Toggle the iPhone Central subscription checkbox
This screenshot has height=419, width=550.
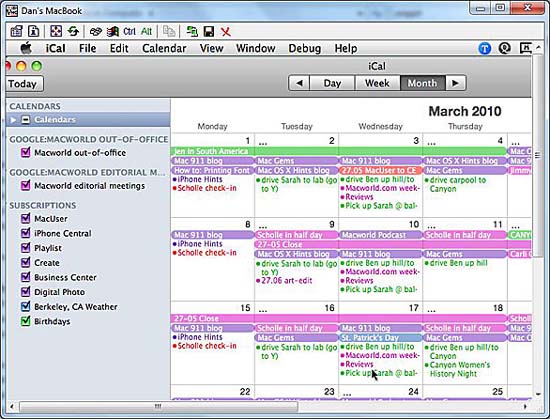click(x=26, y=233)
